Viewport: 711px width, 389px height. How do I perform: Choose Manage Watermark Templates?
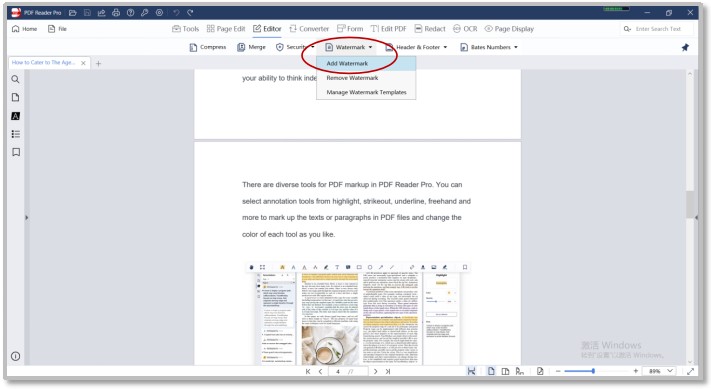coord(366,92)
